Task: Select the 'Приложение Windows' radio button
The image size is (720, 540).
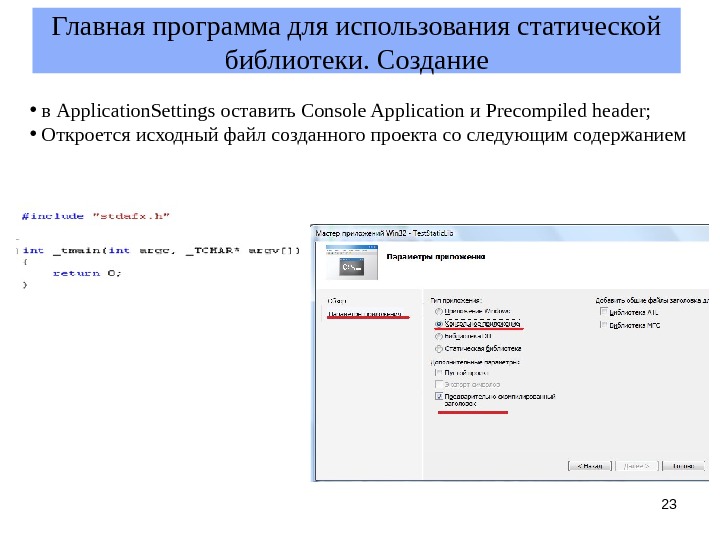Action: (x=439, y=311)
